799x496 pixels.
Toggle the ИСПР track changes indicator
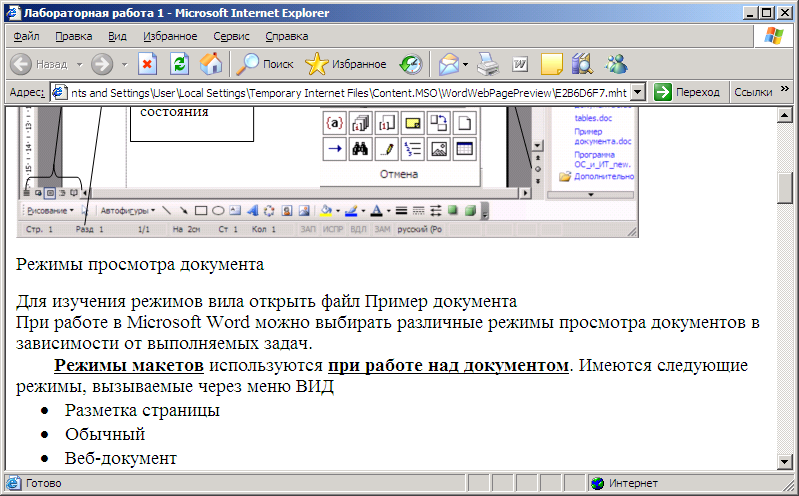333,229
